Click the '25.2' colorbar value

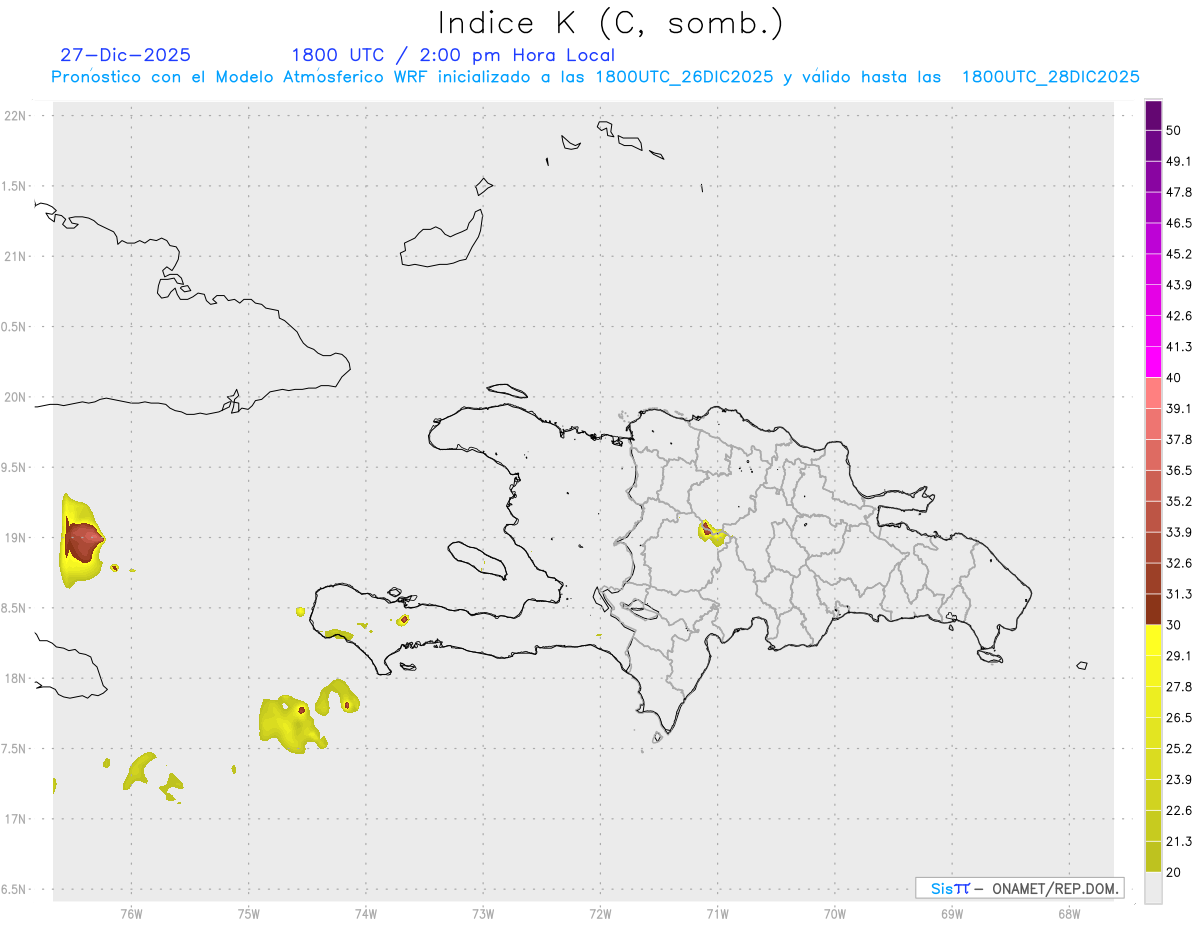(x=1179, y=749)
